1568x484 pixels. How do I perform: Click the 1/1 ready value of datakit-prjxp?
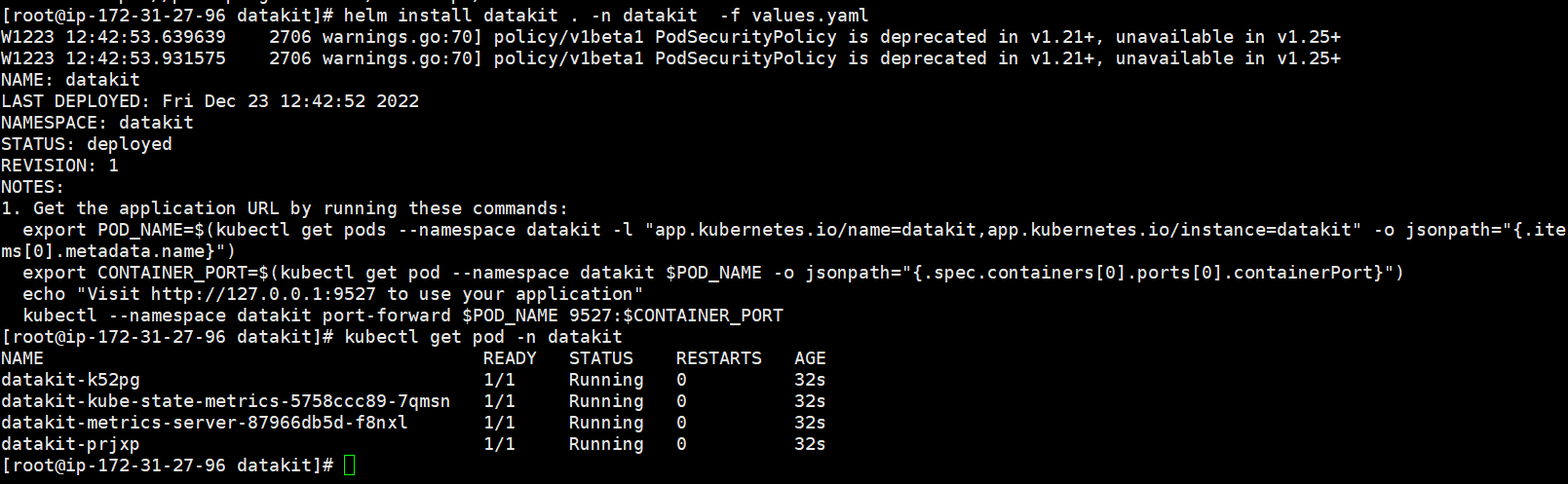pos(499,444)
